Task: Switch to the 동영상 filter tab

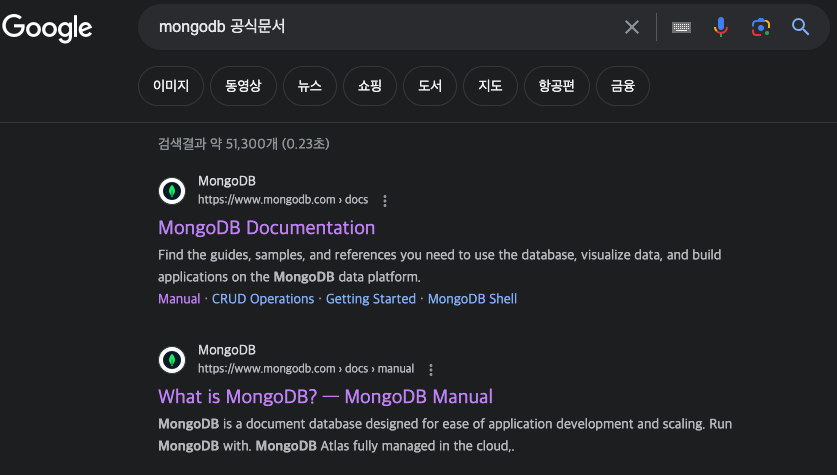Action: 243,86
